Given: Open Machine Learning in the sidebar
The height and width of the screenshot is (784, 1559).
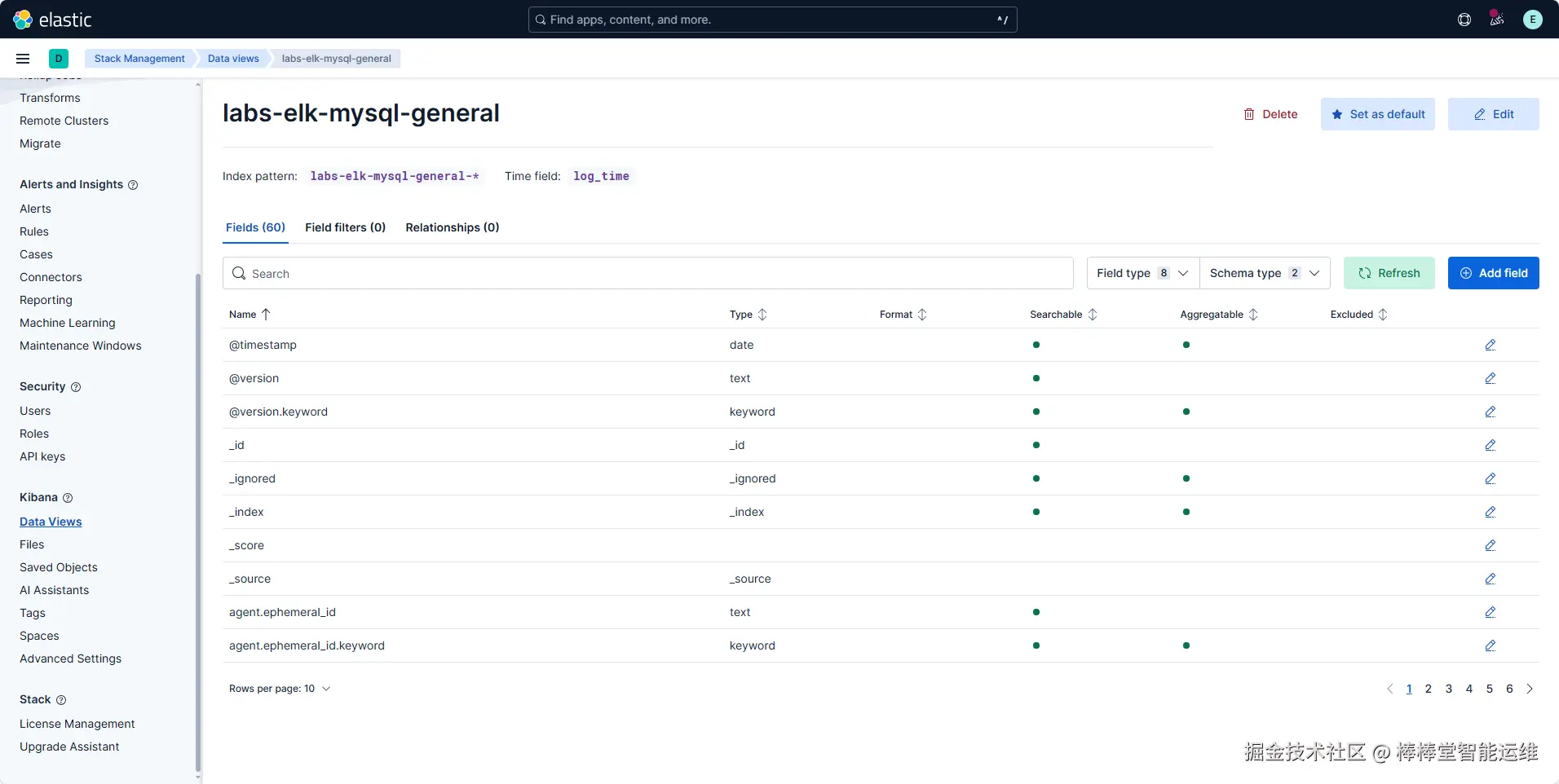Looking at the screenshot, I should coord(68,323).
